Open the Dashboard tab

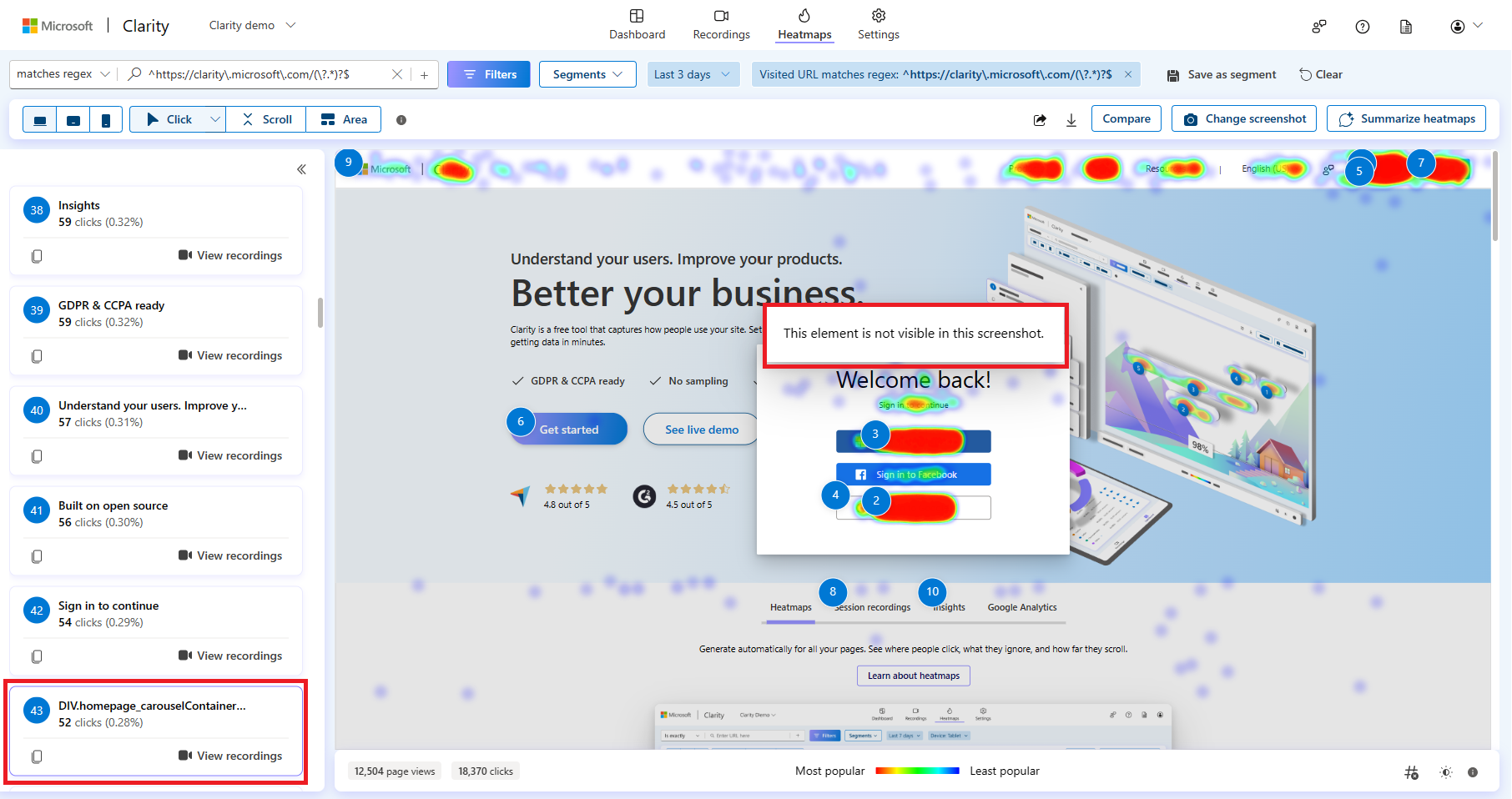pos(637,24)
